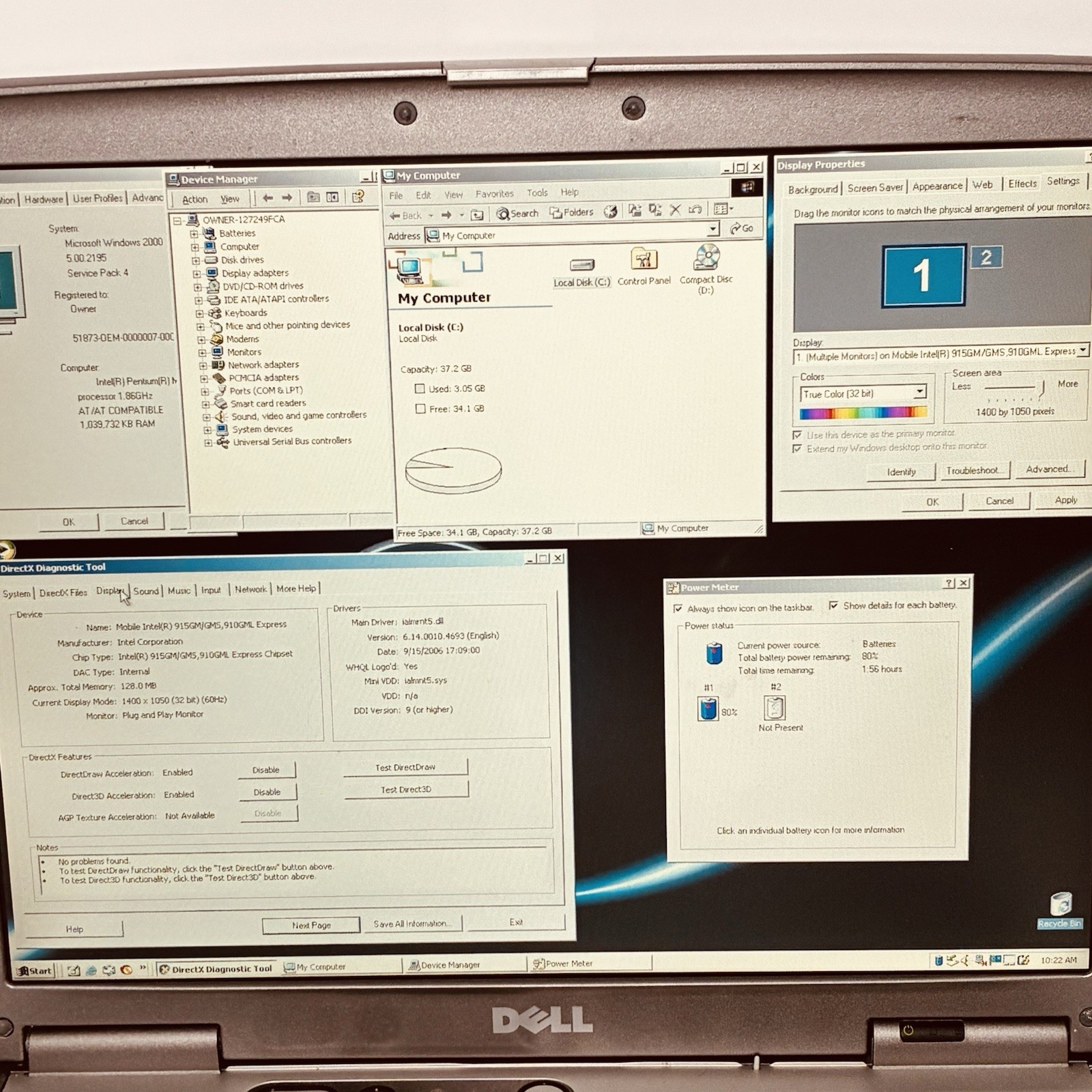Viewport: 1092px width, 1092px height.
Task: Expand the Batteries node in Device Manager
Action: tap(195, 233)
